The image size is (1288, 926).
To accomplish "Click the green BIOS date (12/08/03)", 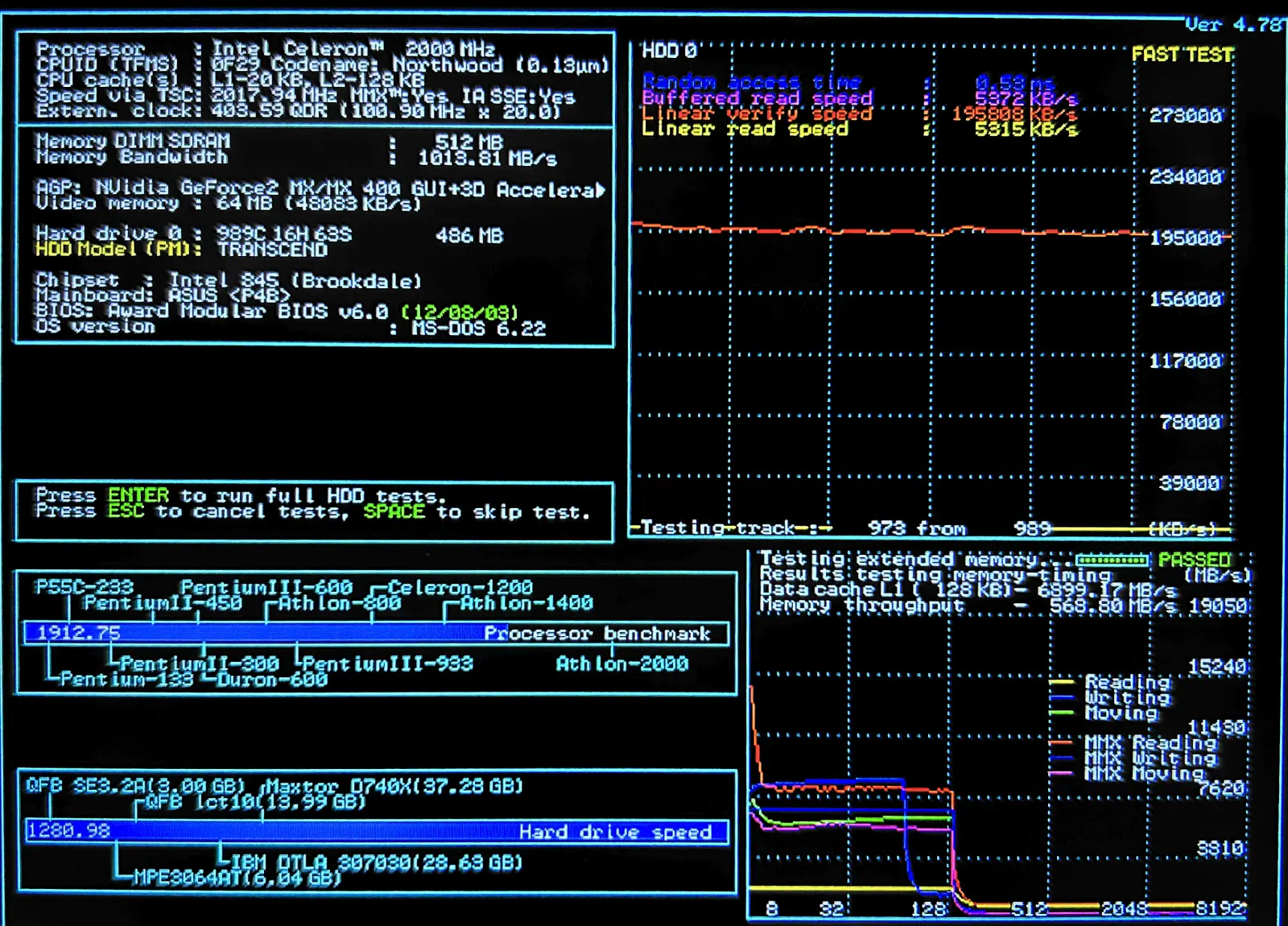I will click(460, 312).
